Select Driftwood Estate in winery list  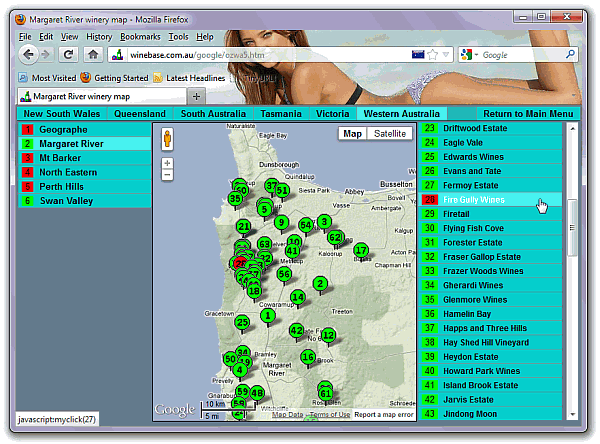(491, 128)
